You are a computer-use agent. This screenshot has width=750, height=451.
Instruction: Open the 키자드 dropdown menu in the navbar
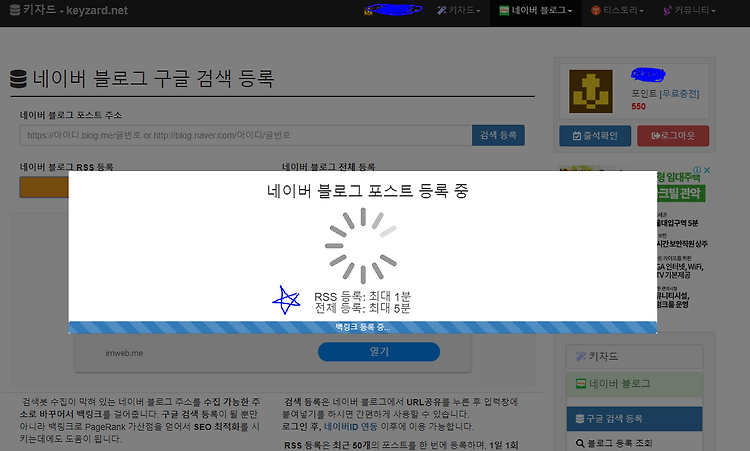(x=459, y=10)
